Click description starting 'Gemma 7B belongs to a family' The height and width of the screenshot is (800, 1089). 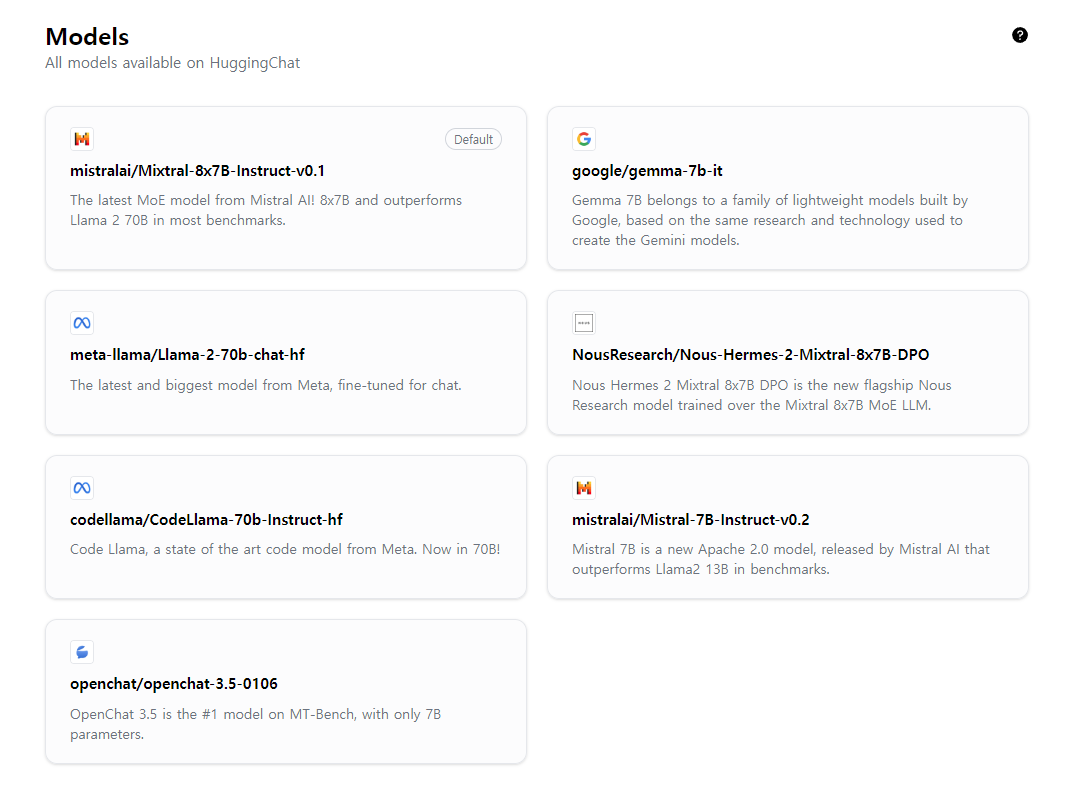point(770,220)
